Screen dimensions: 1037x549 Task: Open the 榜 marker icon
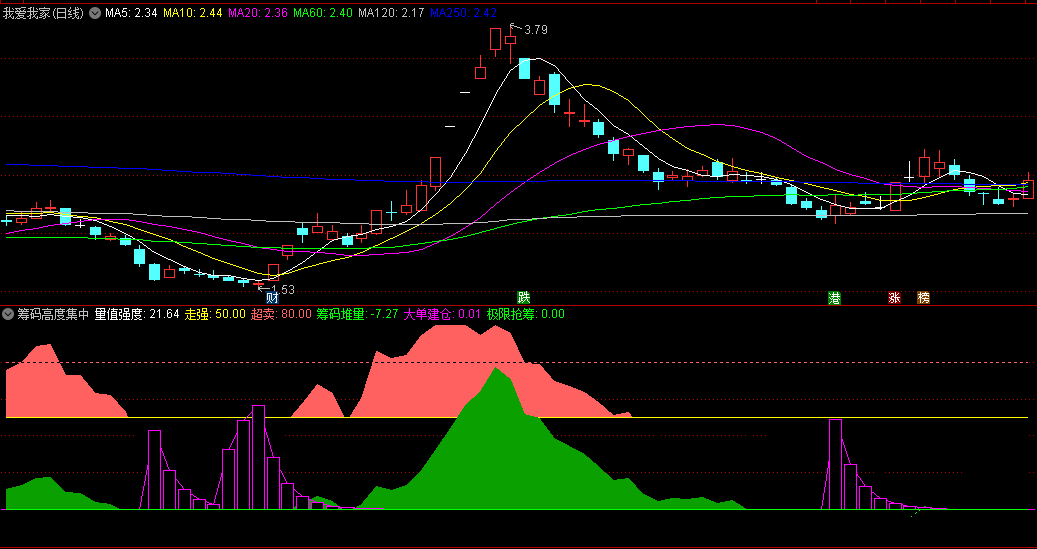click(923, 298)
